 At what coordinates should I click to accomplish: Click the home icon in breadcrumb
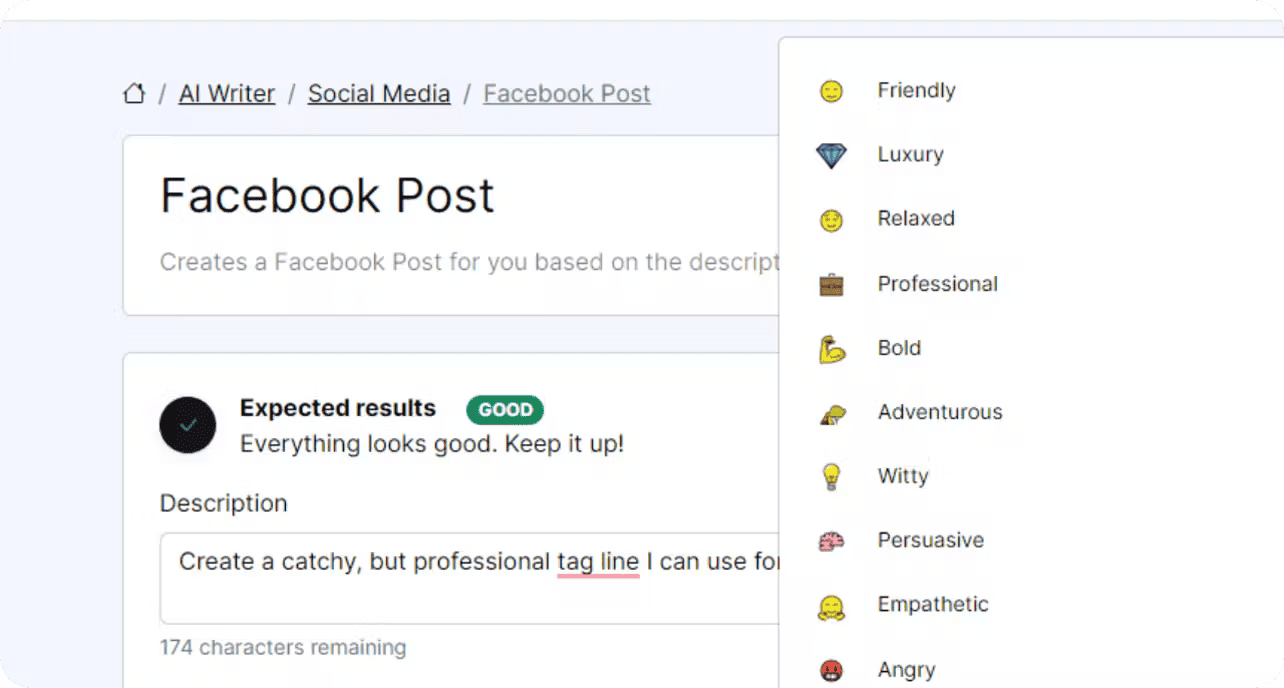point(134,94)
